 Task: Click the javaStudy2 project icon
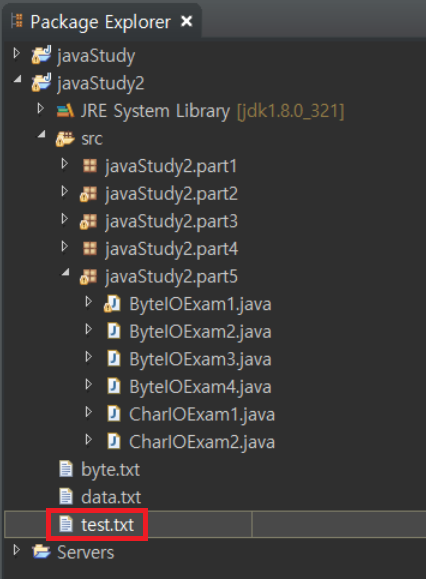41,83
